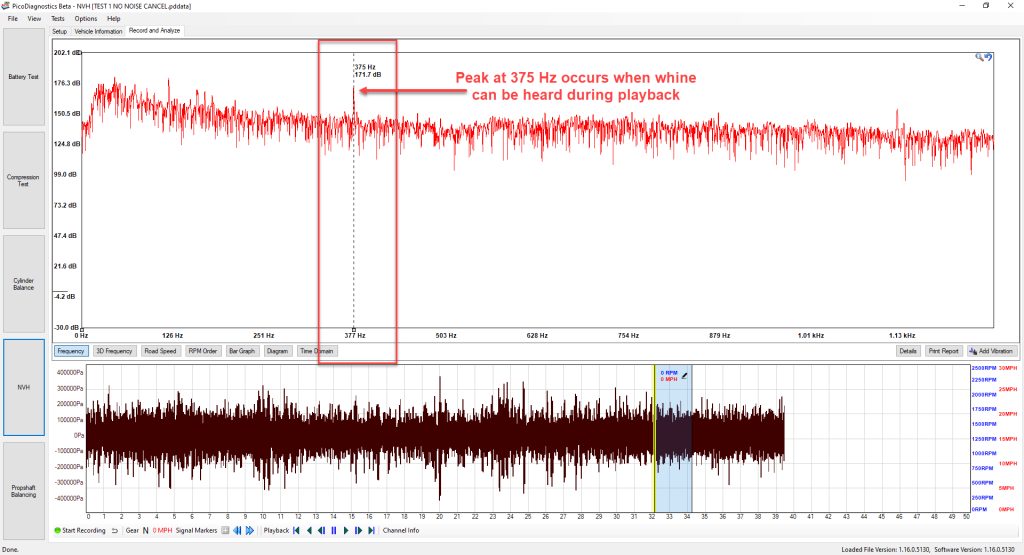Click the Add Vibration button
1024x555 pixels.
point(991,351)
